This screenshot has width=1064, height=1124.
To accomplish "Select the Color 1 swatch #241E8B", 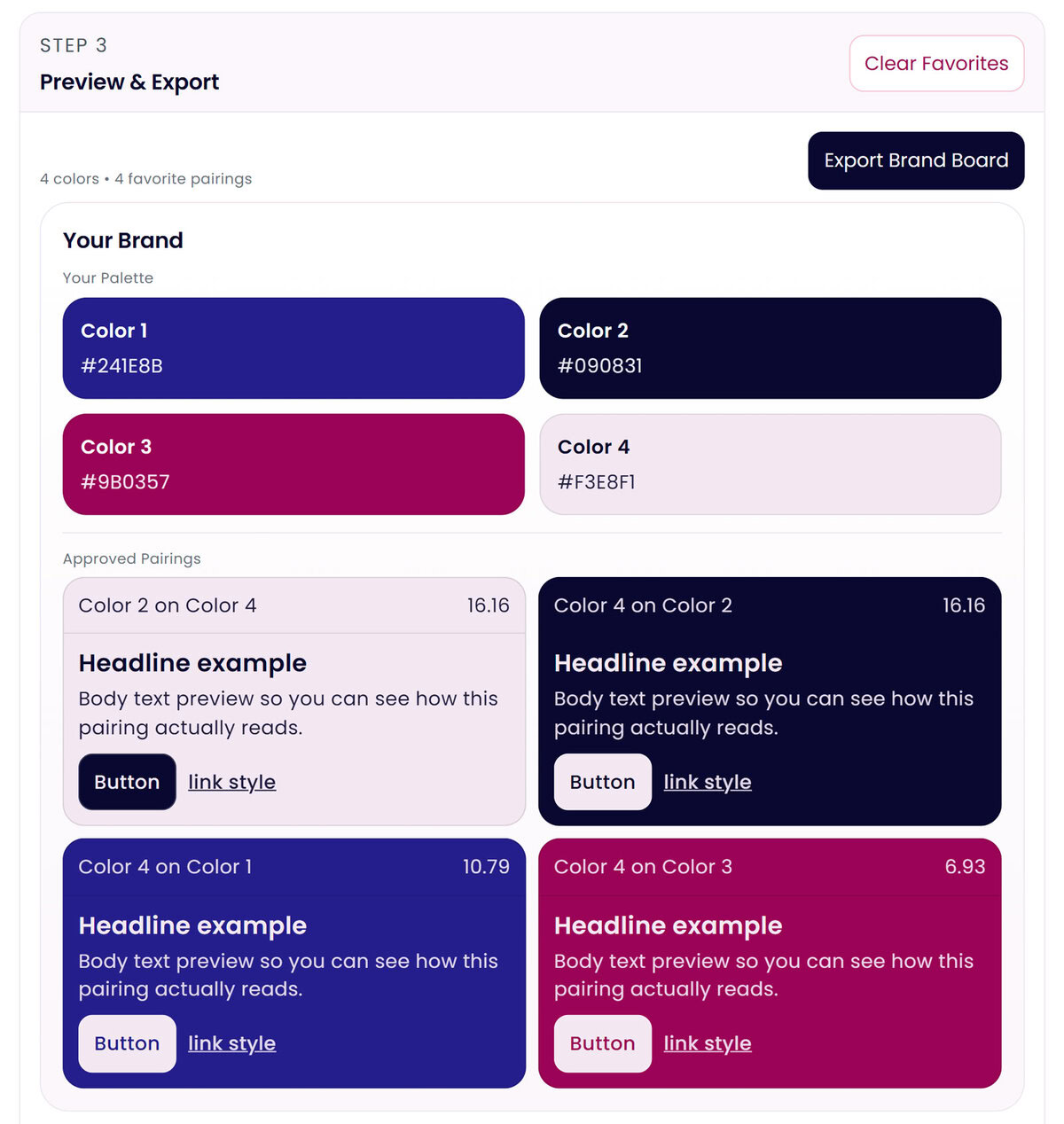I will pos(293,348).
